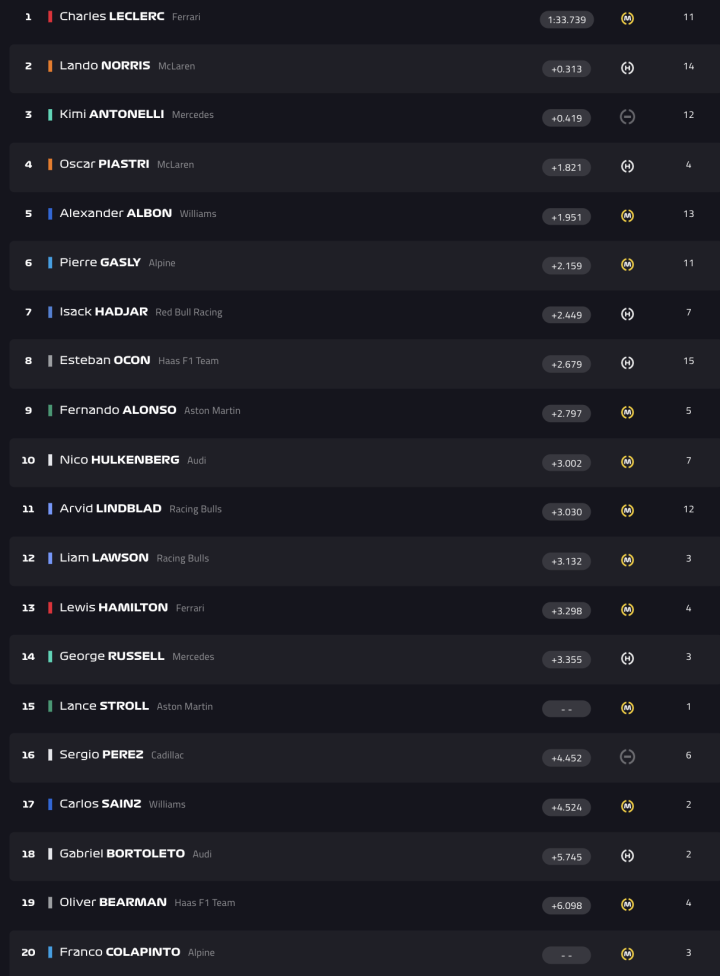Click the McLaren orange color bar by Norris
The image size is (720, 976).
(x=50, y=66)
